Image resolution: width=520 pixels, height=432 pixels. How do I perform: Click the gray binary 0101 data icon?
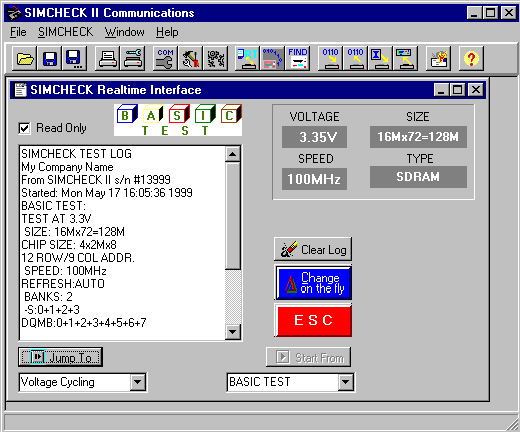272,59
